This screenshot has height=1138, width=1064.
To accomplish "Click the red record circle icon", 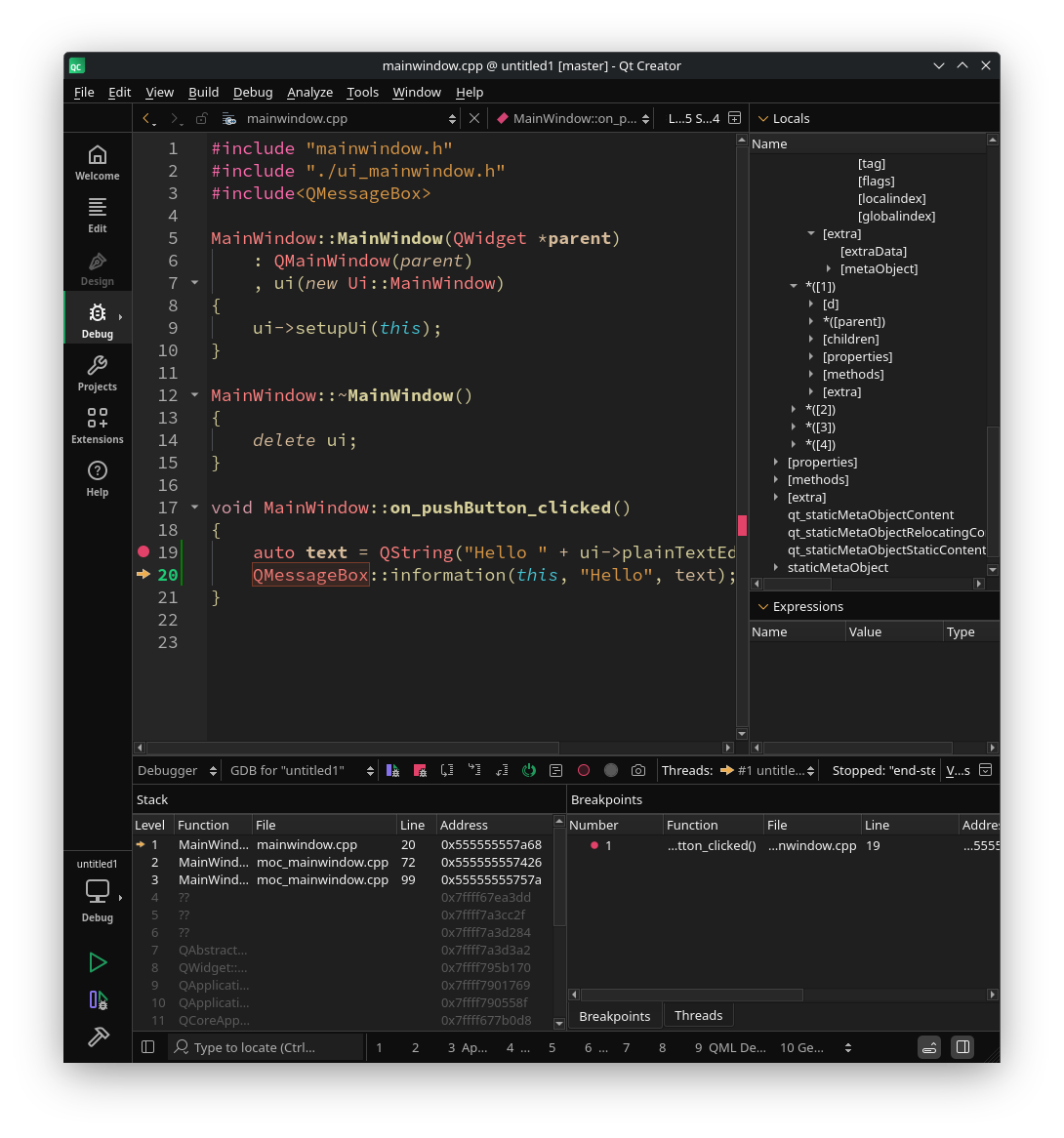I will [x=584, y=771].
